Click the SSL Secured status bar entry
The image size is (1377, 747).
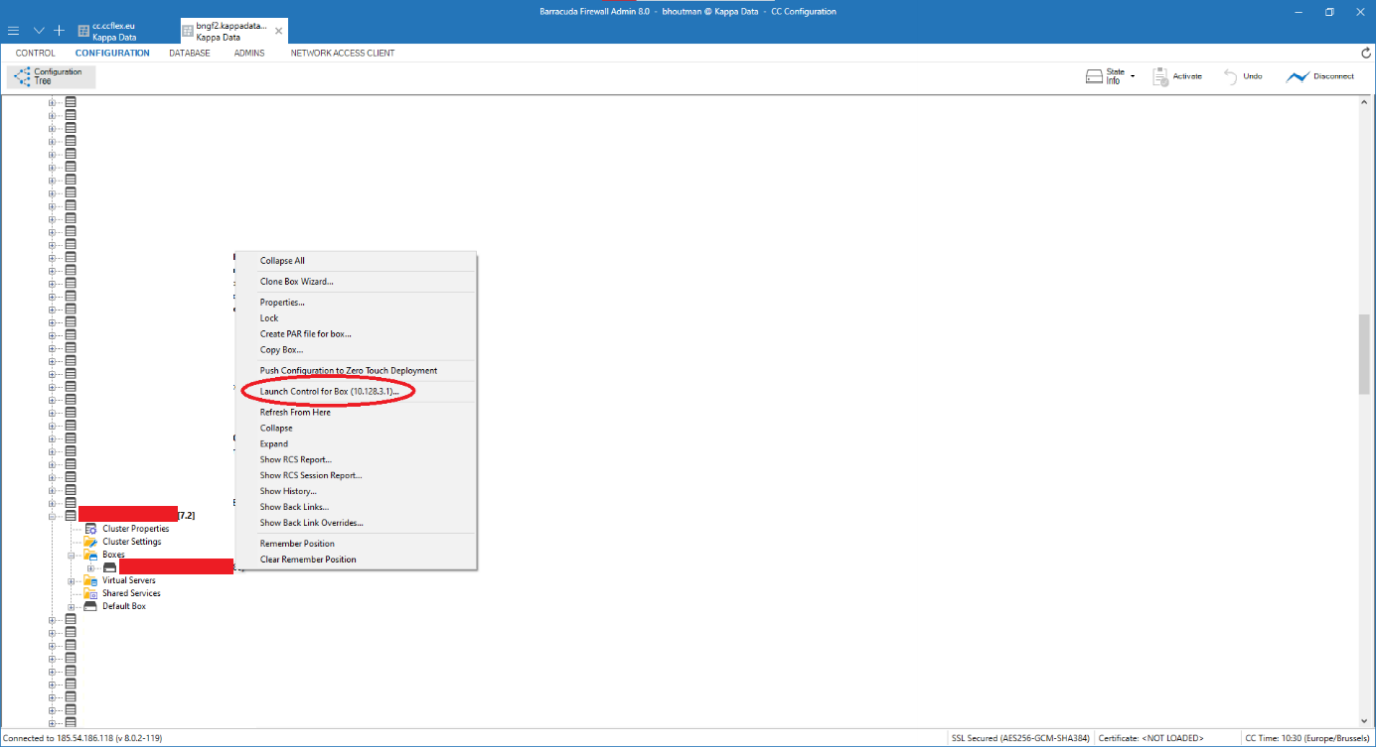coord(1020,738)
